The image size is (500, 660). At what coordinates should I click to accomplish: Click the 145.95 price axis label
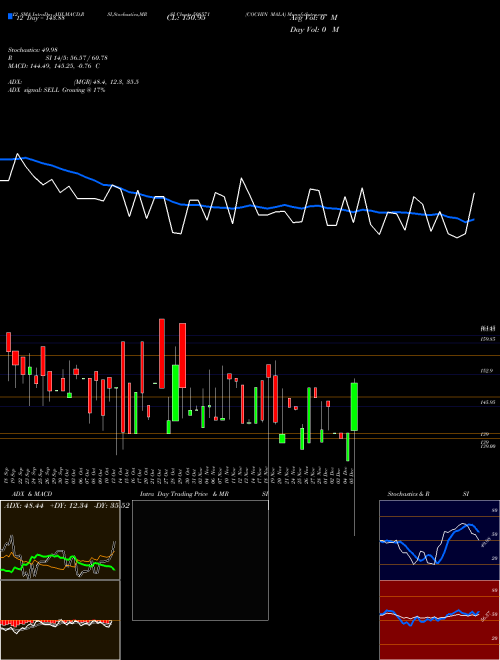pyautogui.click(x=487, y=403)
